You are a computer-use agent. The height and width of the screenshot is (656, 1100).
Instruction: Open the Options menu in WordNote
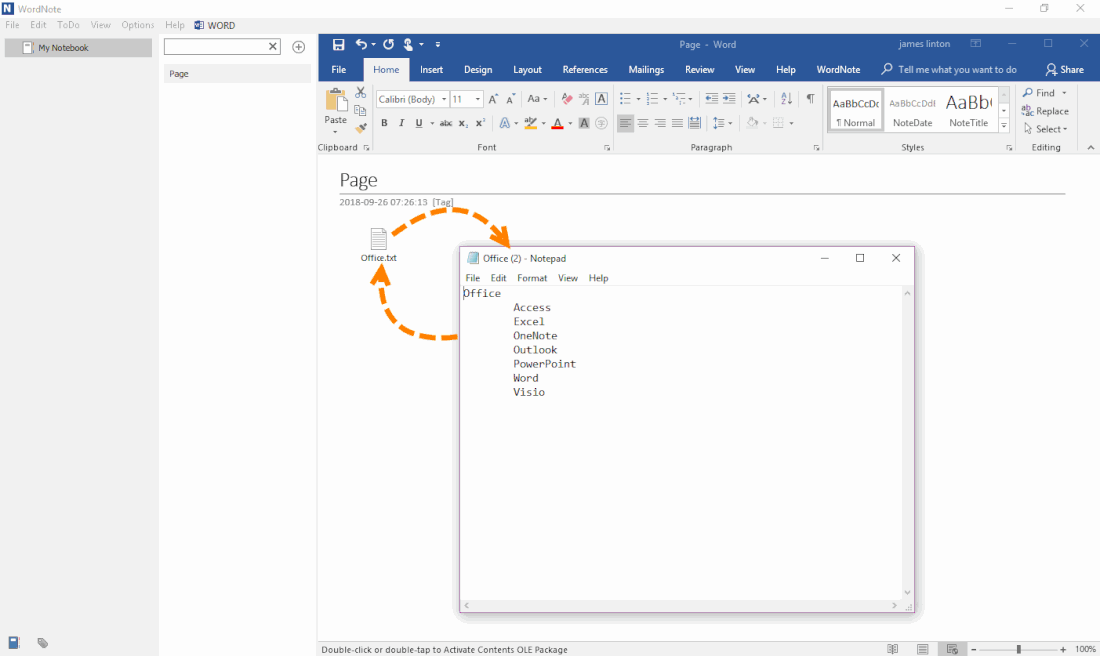click(x=138, y=25)
